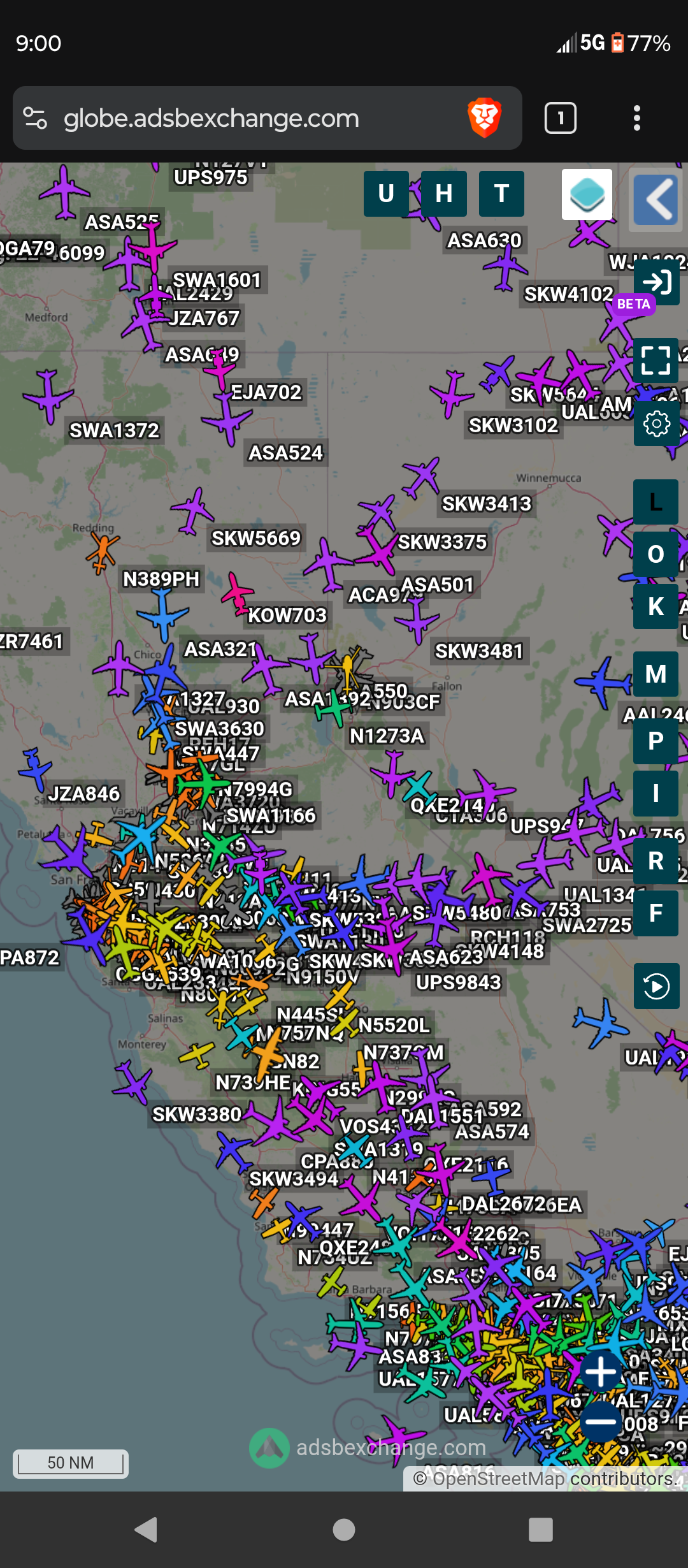The height and width of the screenshot is (1568, 688).
Task: Toggle the H map button
Action: tap(444, 194)
